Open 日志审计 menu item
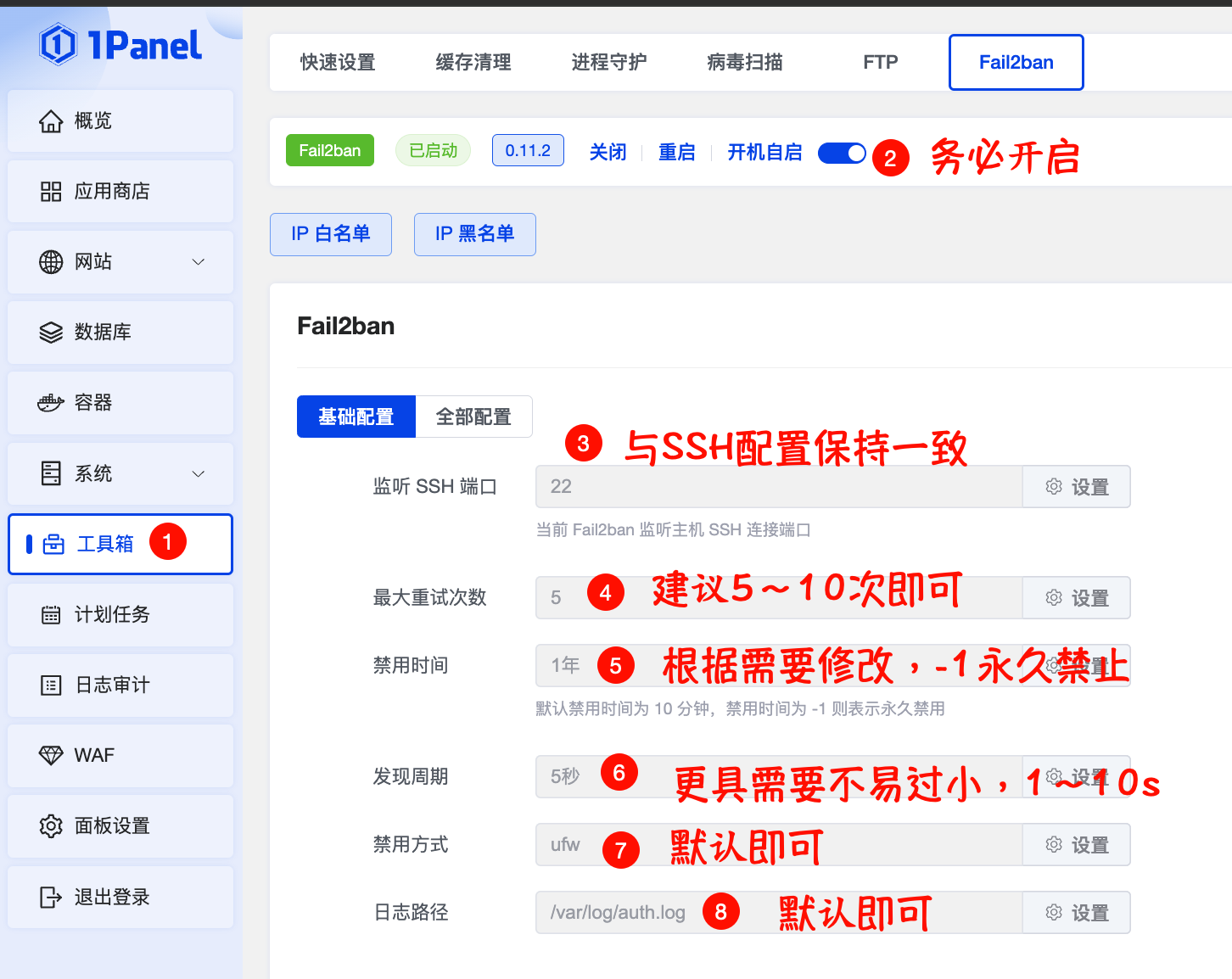Image resolution: width=1232 pixels, height=979 pixels. [x=120, y=685]
